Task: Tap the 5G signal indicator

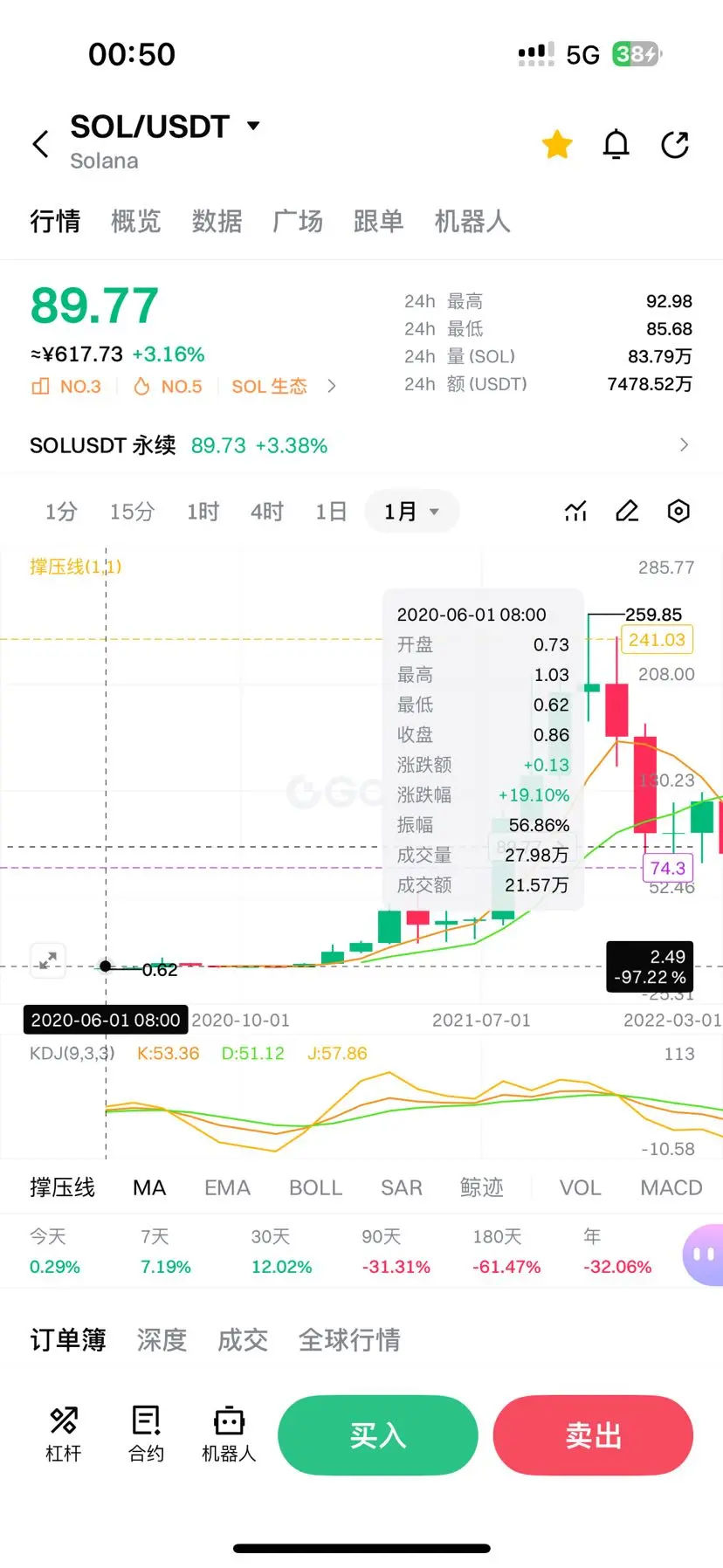Action: 582,55
